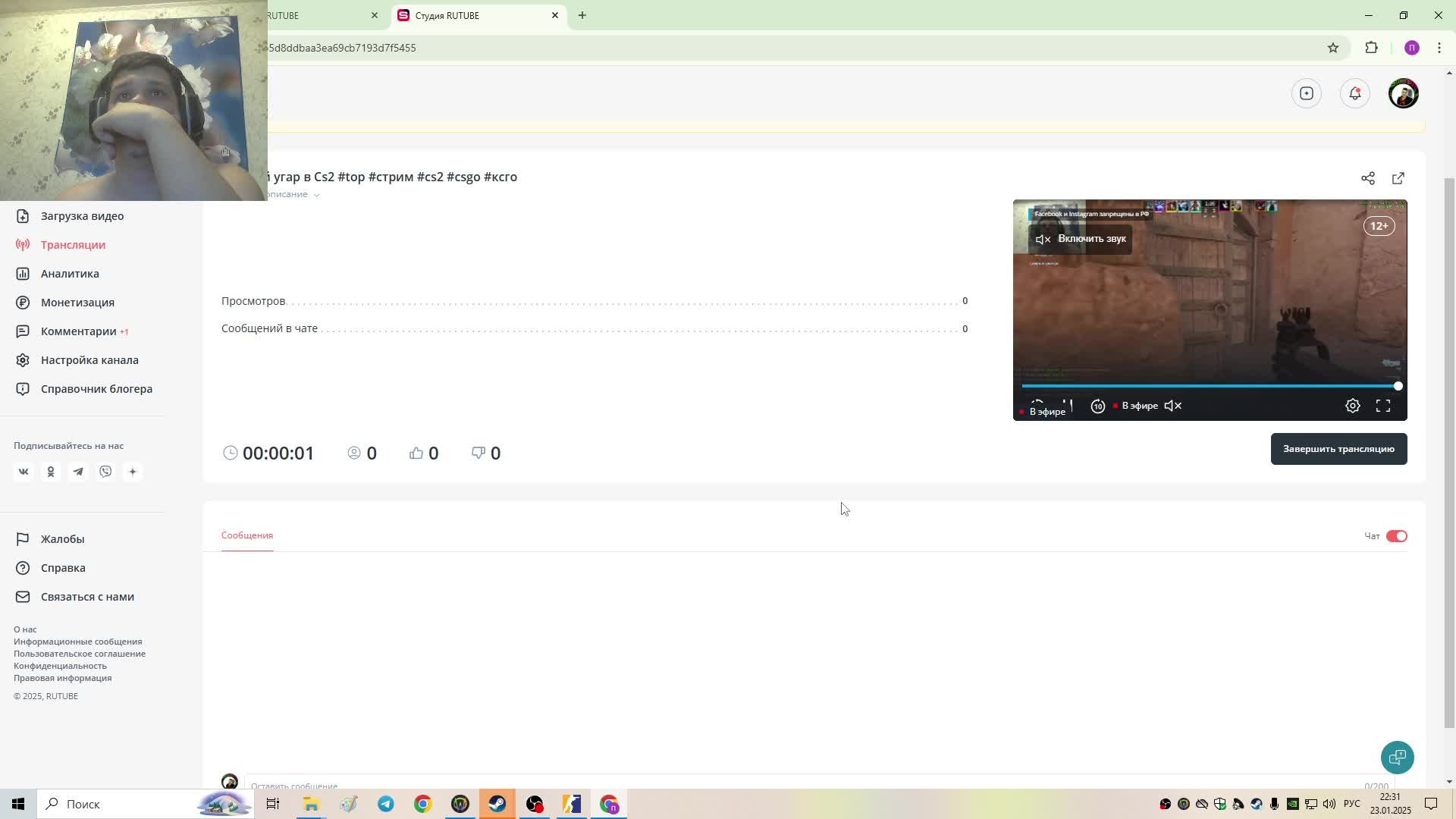Enter fullscreen in the stream player
The width and height of the screenshot is (1456, 819).
point(1382,406)
